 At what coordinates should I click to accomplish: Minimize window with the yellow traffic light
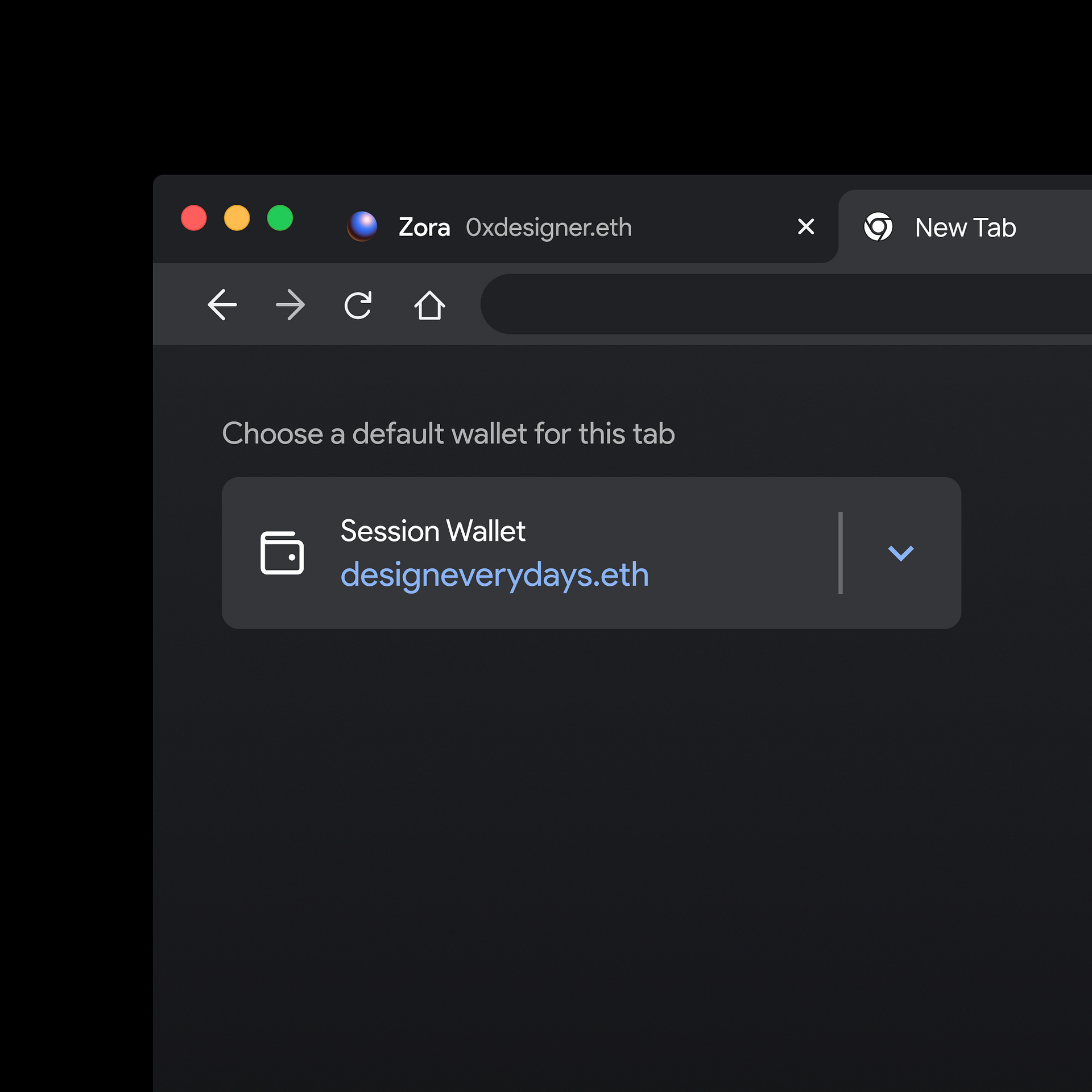[237, 218]
